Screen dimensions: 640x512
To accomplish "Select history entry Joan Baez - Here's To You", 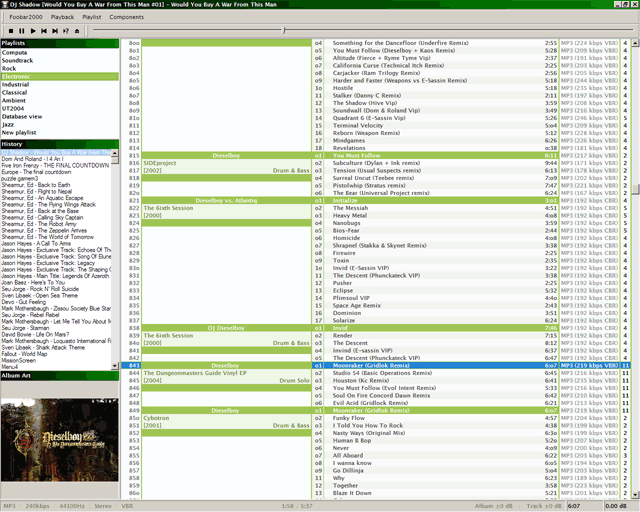I will (56, 283).
